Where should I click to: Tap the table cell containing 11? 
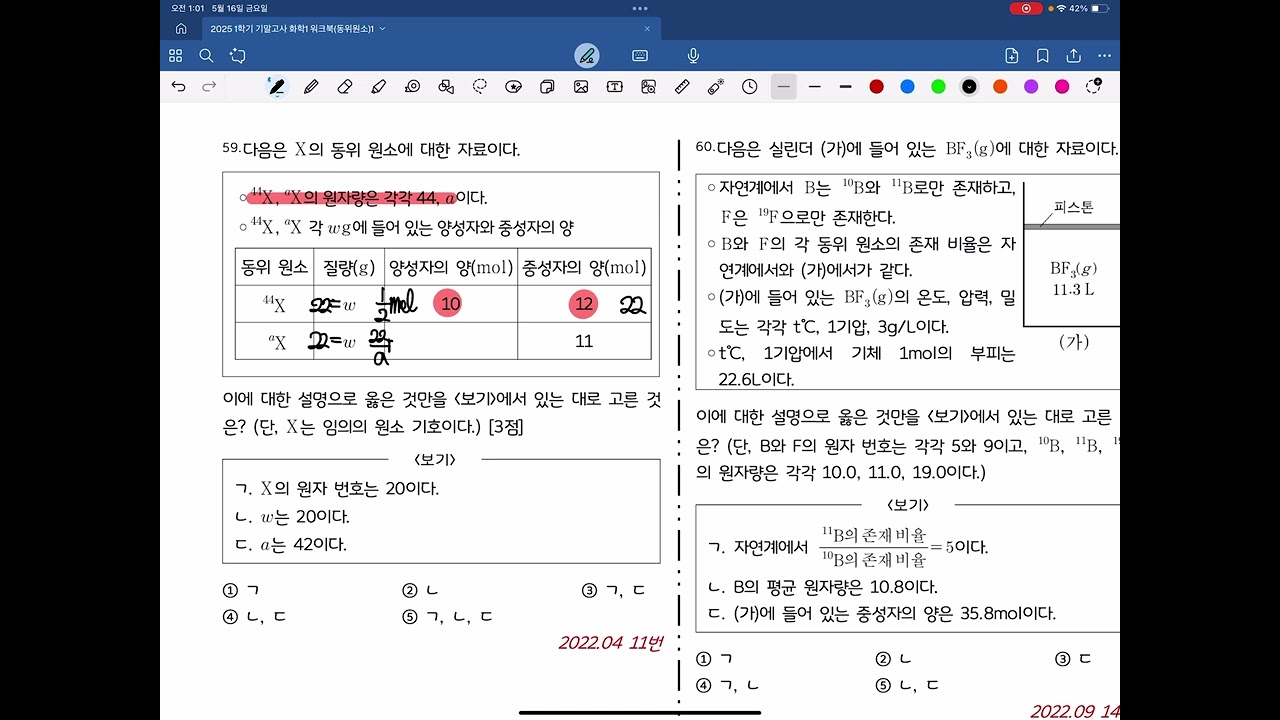tap(584, 341)
